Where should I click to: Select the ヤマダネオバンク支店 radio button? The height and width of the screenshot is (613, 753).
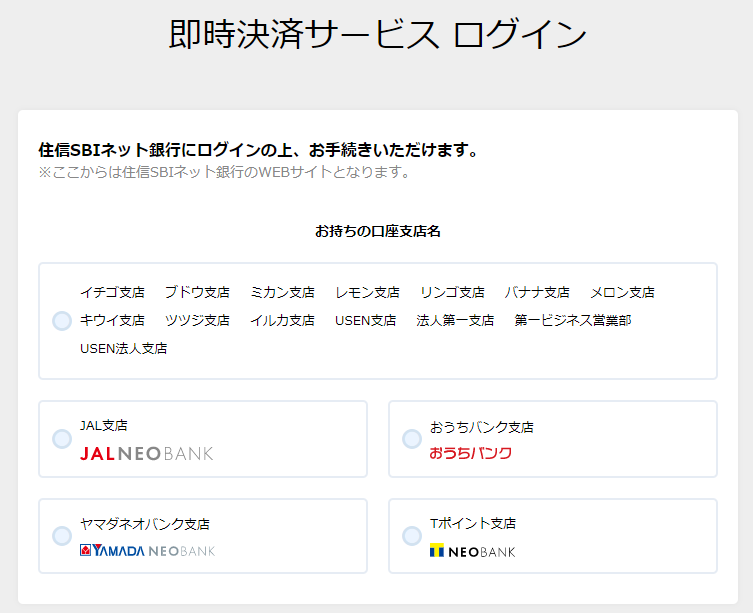[62, 536]
